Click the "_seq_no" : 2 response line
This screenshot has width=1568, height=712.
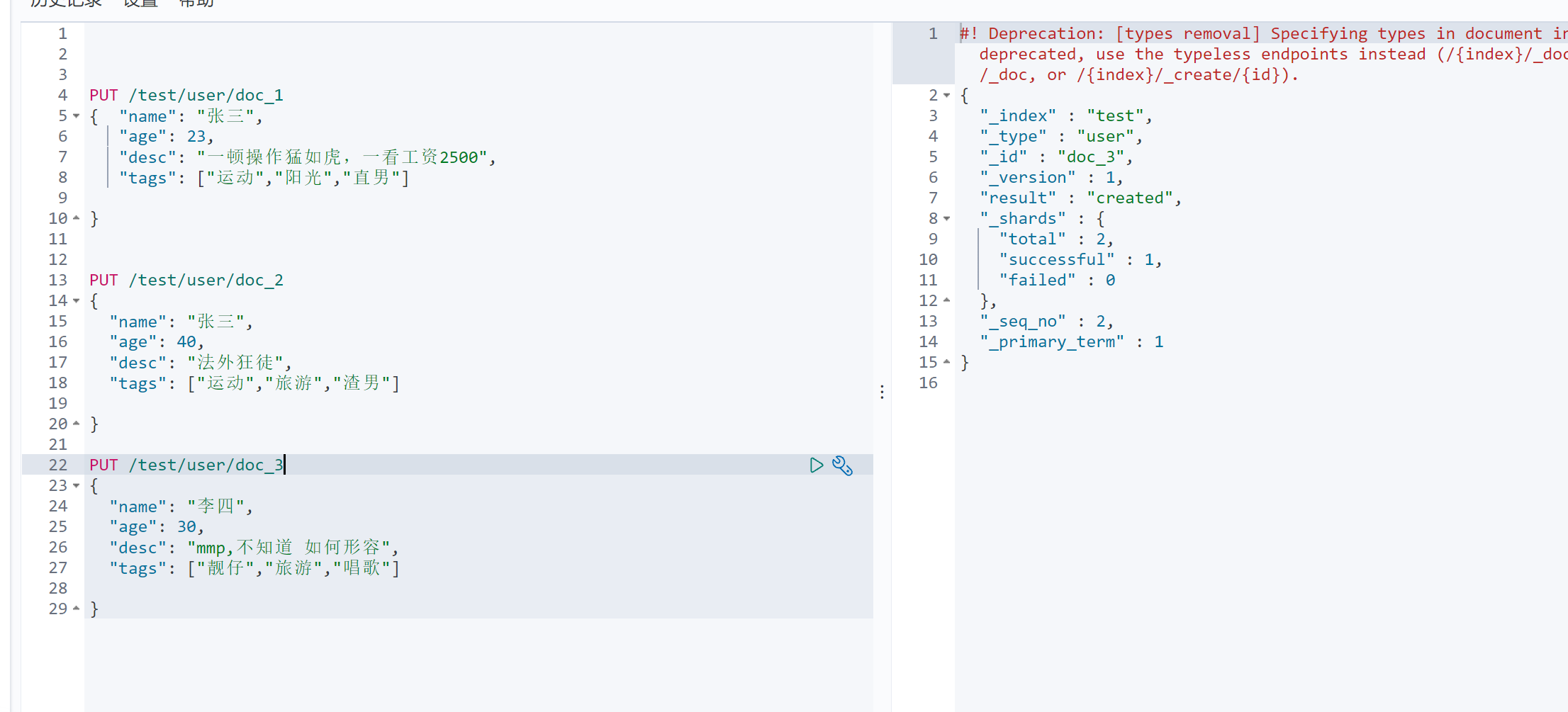1046,321
